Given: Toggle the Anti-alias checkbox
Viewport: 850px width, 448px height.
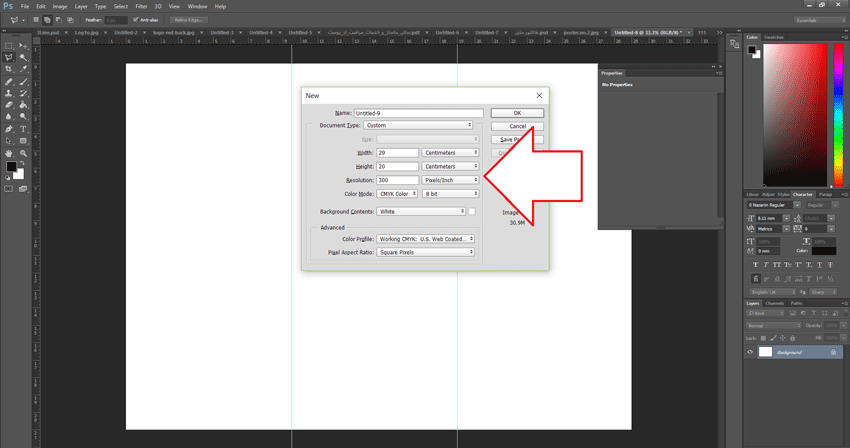Looking at the screenshot, I should point(136,20).
